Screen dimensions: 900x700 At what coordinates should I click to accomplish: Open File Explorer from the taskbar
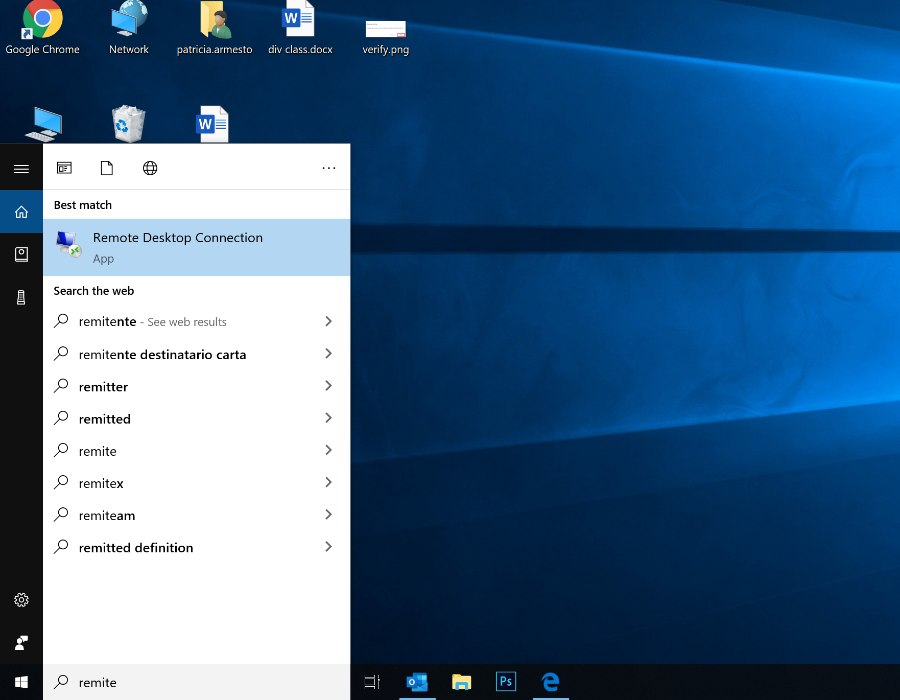coord(461,682)
